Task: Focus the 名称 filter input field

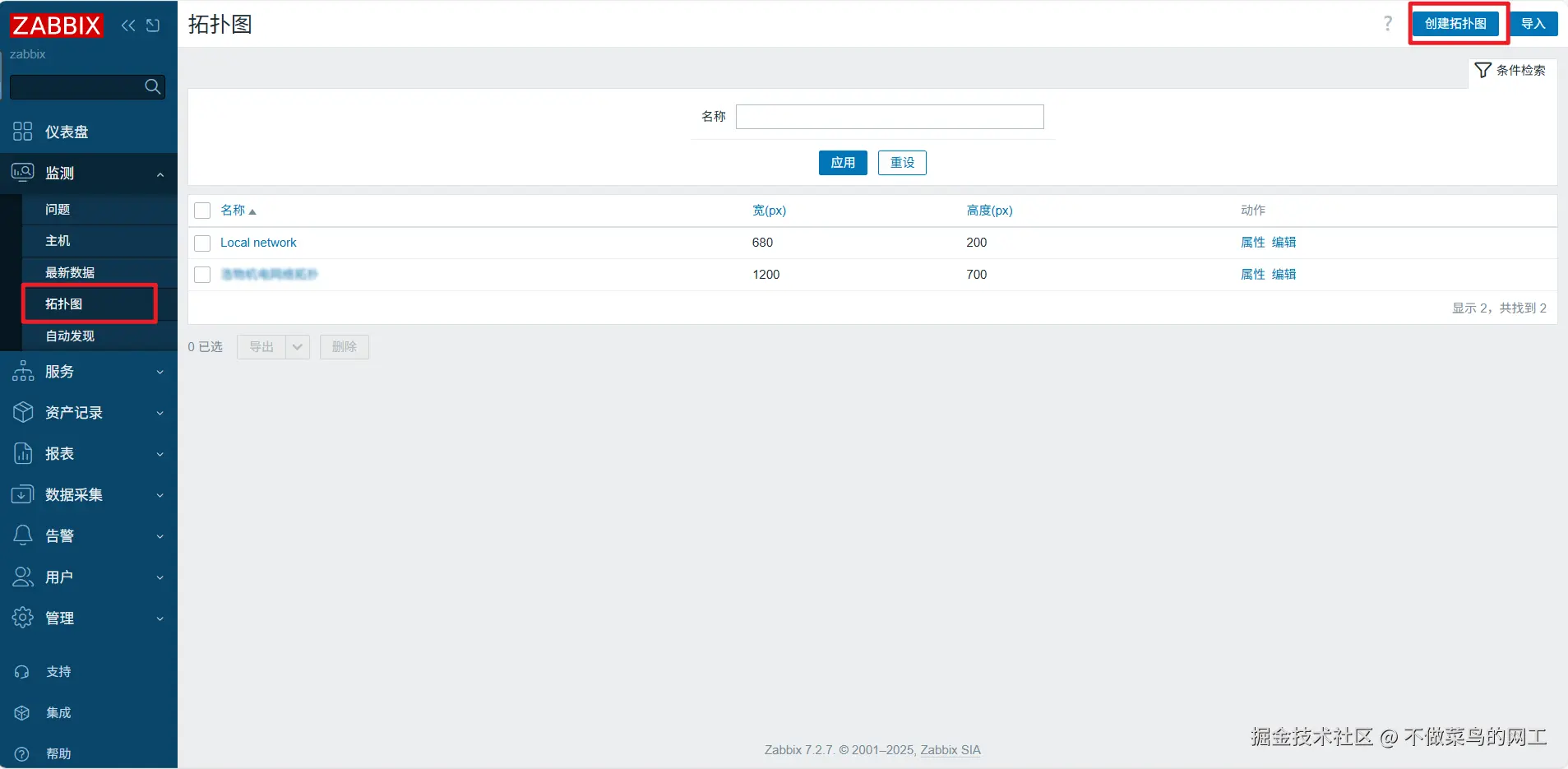Action: 890,117
